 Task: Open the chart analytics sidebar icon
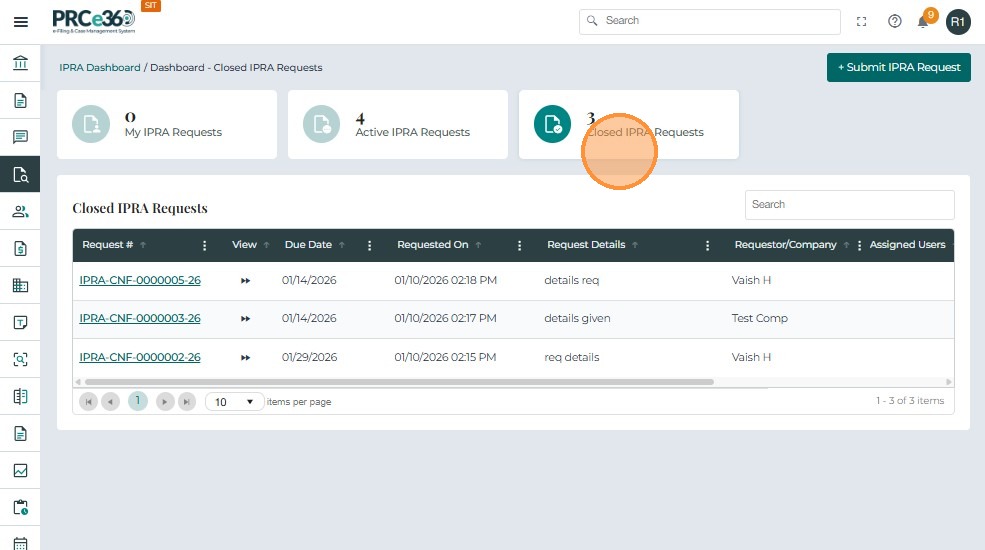coord(20,470)
